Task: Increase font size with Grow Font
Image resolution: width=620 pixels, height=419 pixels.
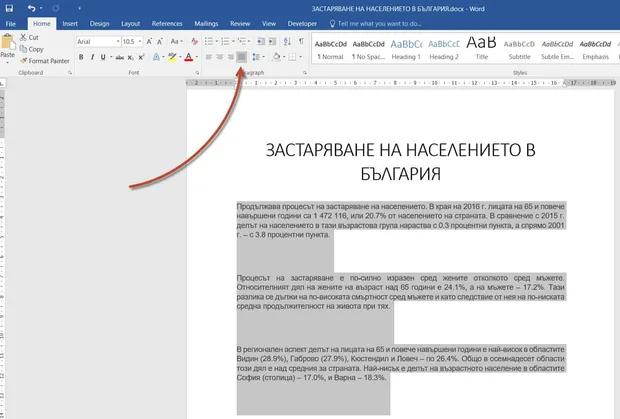Action: 149,41
